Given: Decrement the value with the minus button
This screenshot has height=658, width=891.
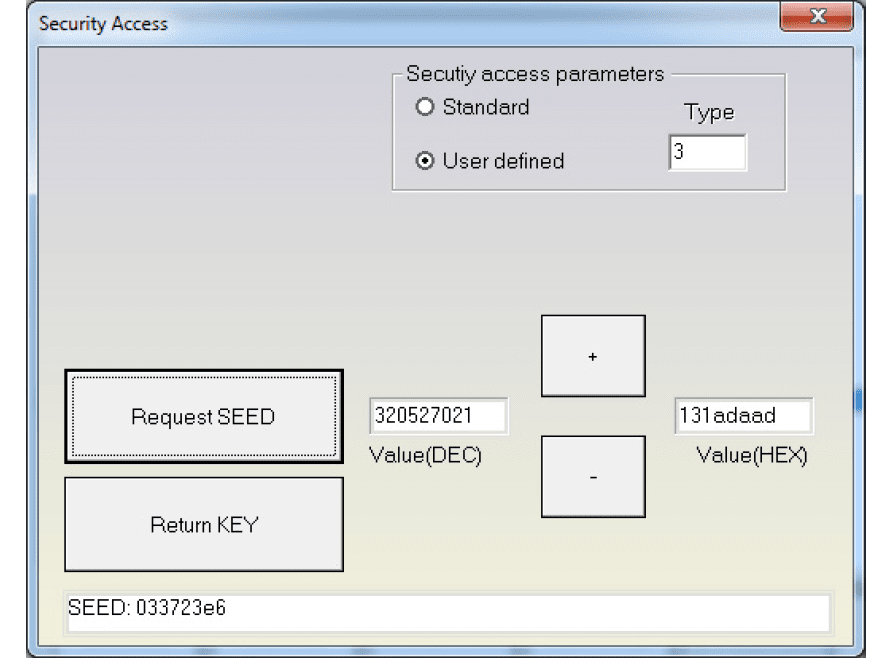Looking at the screenshot, I should [593, 477].
